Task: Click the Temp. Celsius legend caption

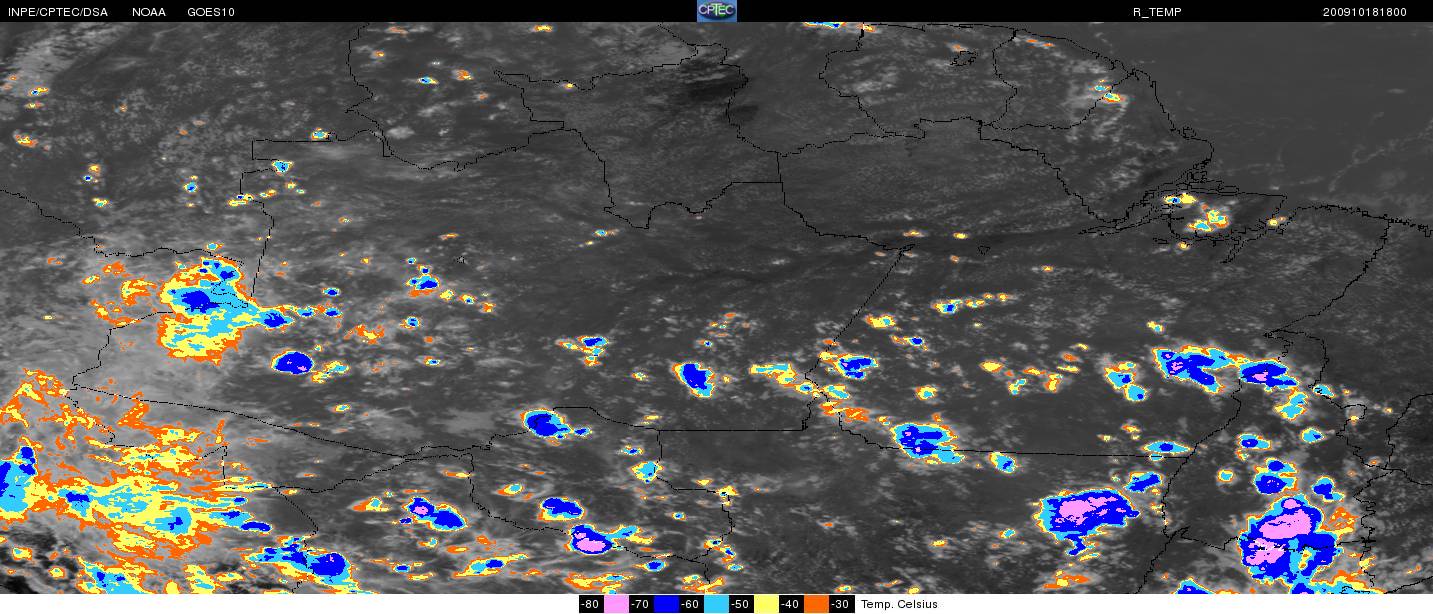Action: [899, 604]
